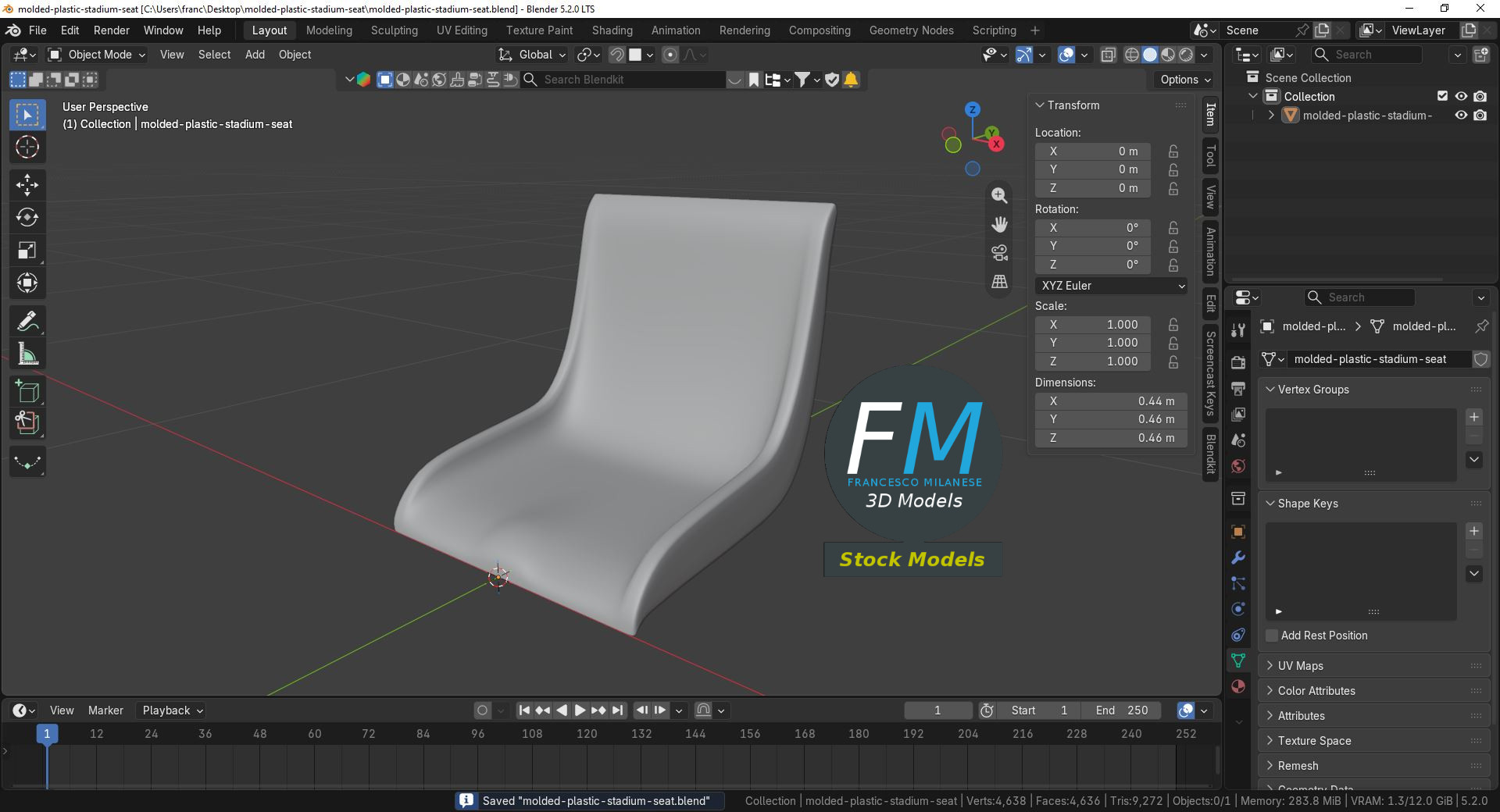Activate the Rotate tool

click(x=27, y=218)
